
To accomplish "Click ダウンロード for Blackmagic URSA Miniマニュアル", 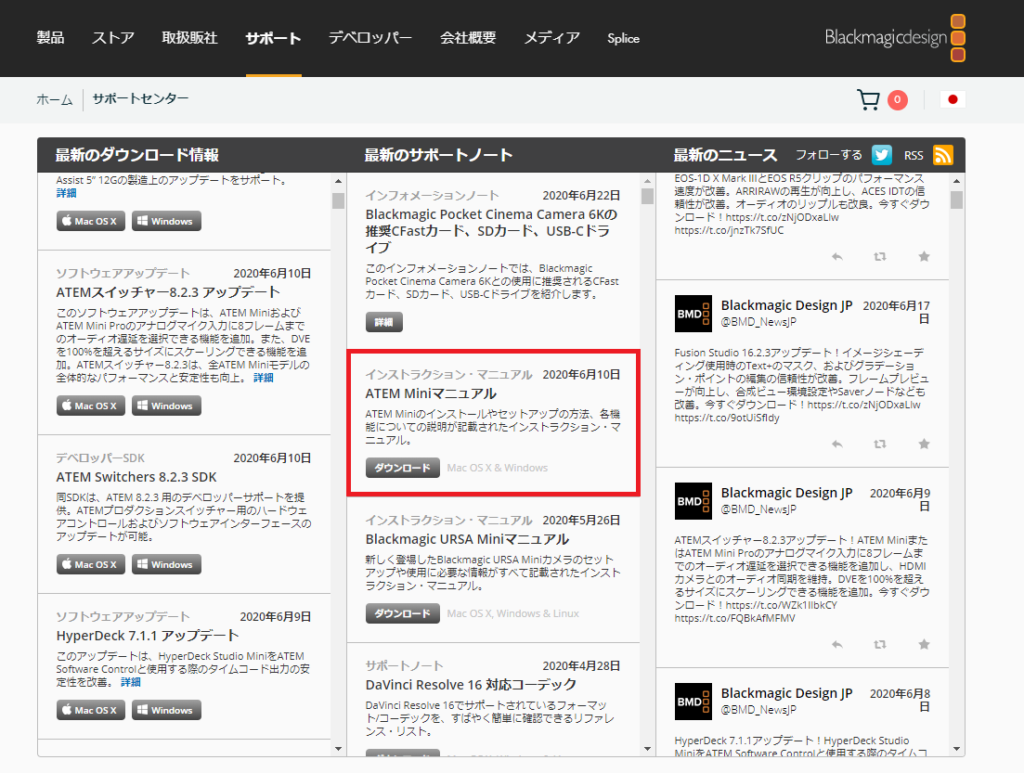I will point(402,613).
